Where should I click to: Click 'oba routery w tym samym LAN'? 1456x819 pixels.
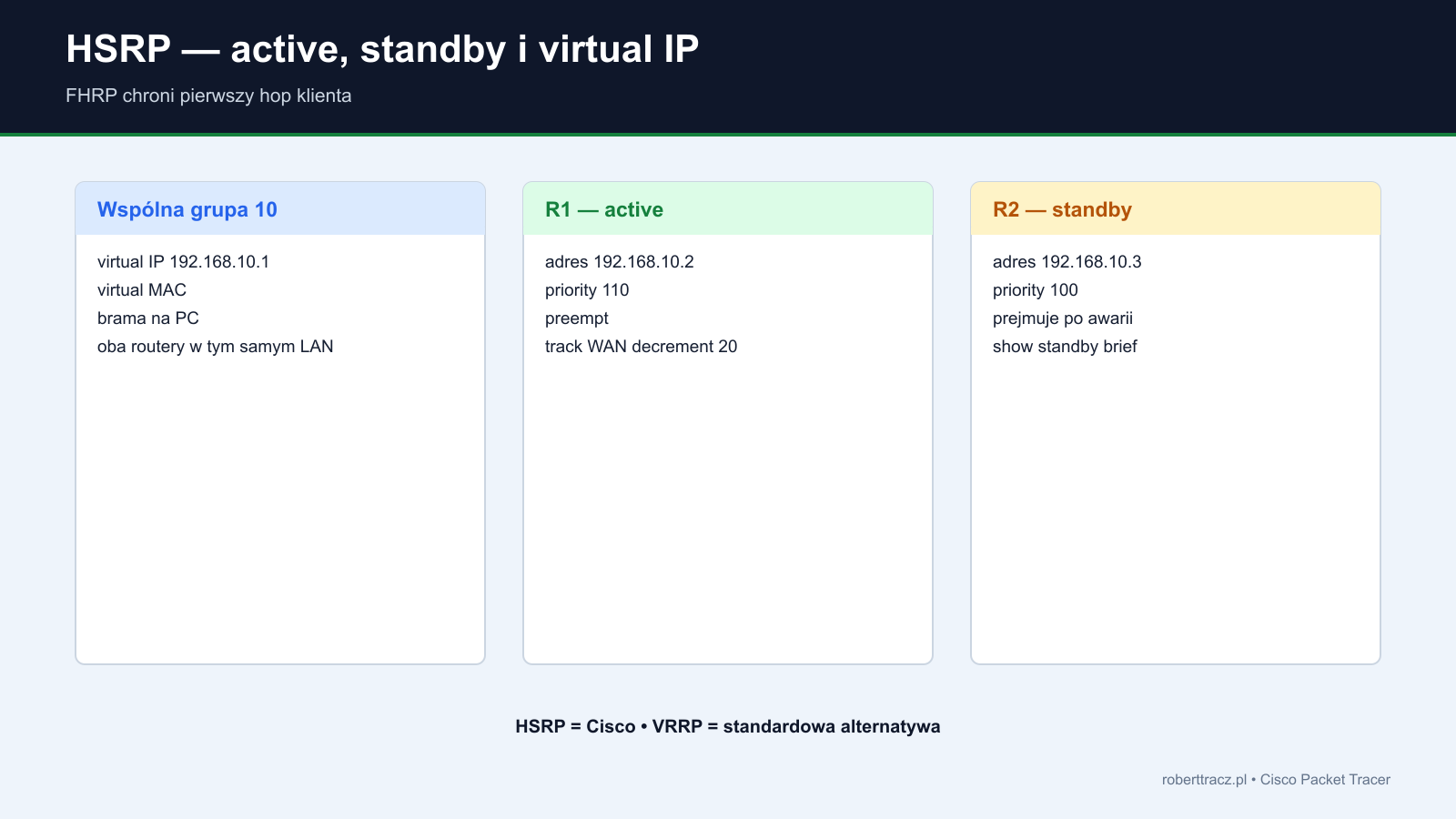[x=216, y=347]
